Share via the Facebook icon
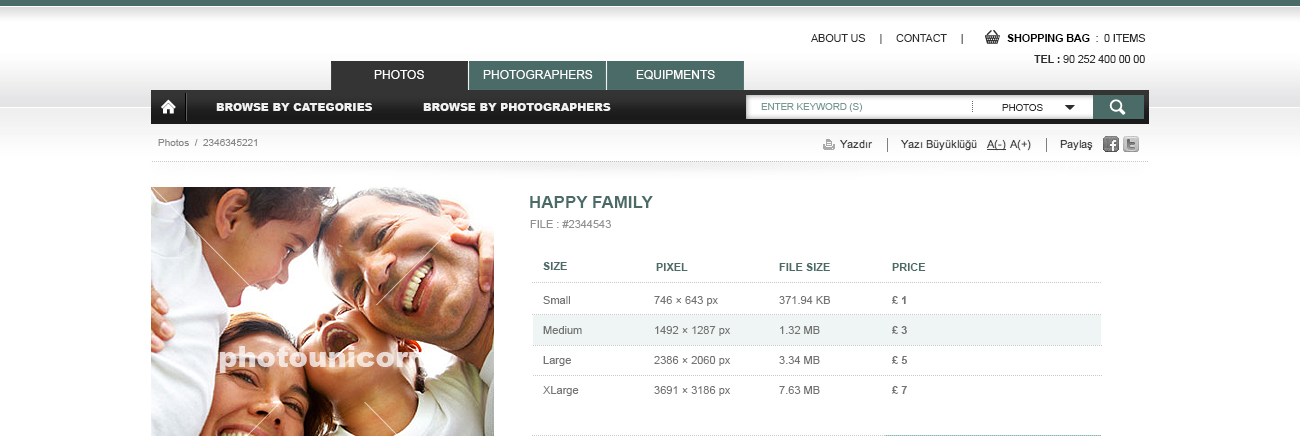The height and width of the screenshot is (436, 1300). click(x=1111, y=144)
